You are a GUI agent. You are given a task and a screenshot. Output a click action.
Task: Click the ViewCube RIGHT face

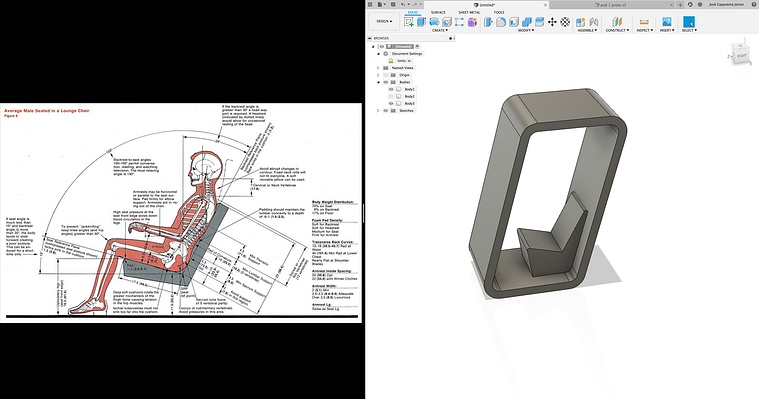coord(742,56)
